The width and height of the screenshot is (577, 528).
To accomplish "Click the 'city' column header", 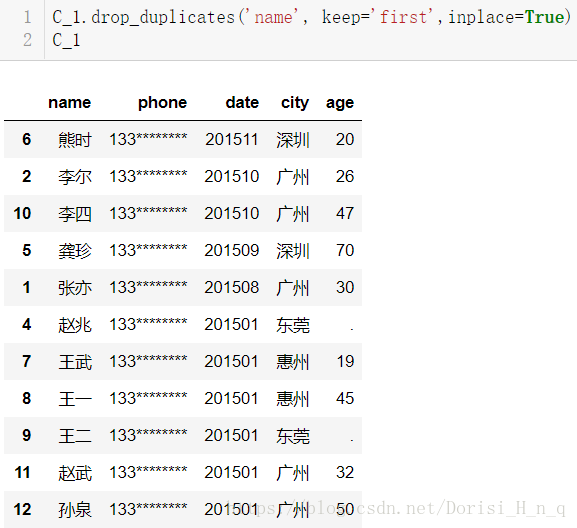I will (x=295, y=102).
